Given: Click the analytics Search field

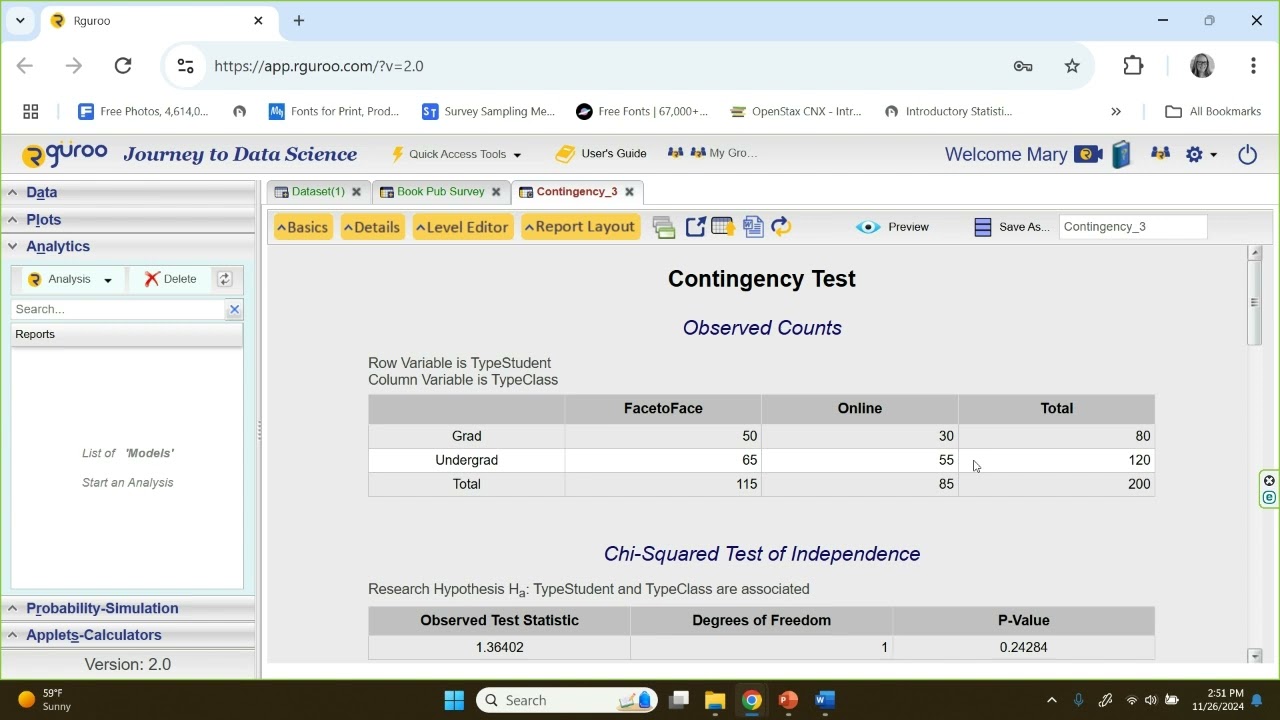Looking at the screenshot, I should (x=119, y=309).
